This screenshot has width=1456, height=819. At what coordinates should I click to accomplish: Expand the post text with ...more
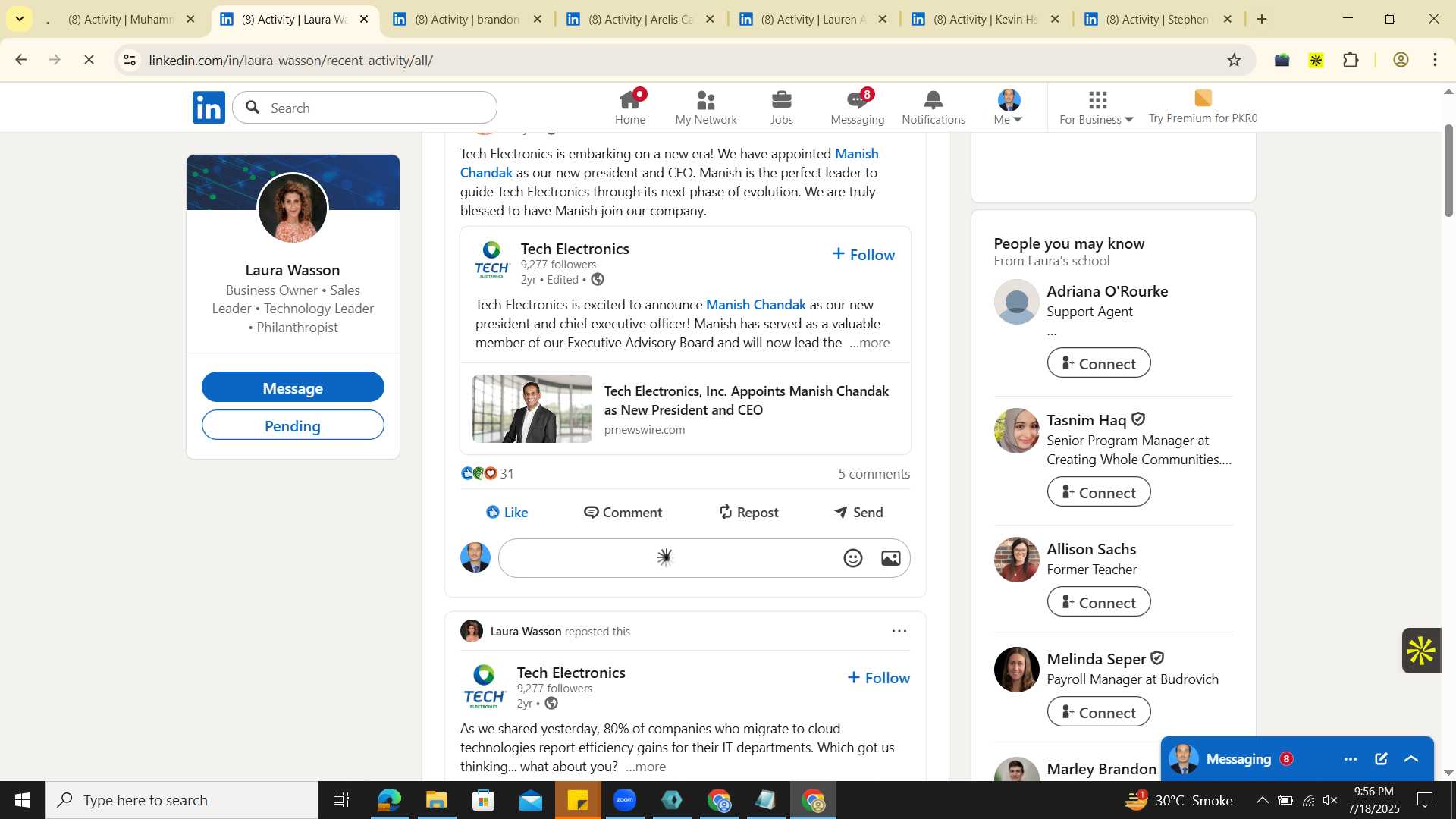pyautogui.click(x=869, y=343)
